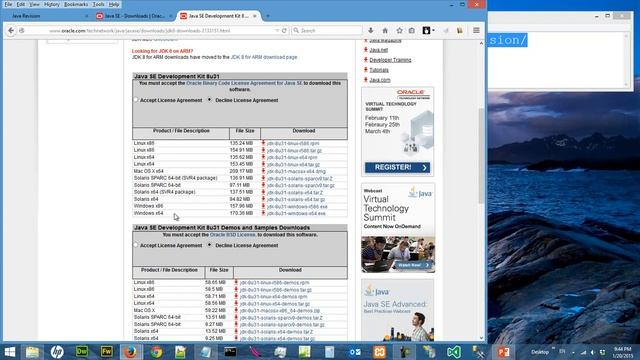Select Accept License Agreement for Demos and Samples
The image size is (640, 360).
pyautogui.click(x=136, y=245)
